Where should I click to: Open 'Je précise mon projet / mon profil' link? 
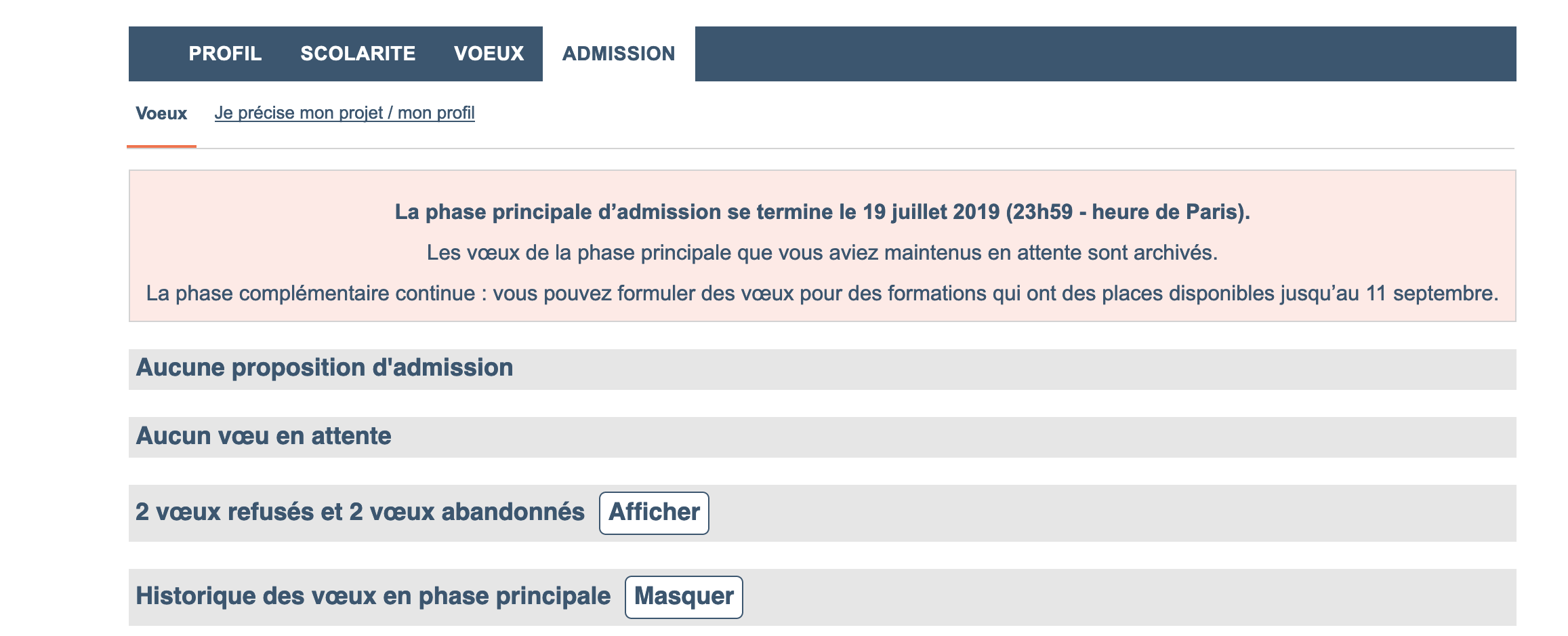pyautogui.click(x=344, y=113)
